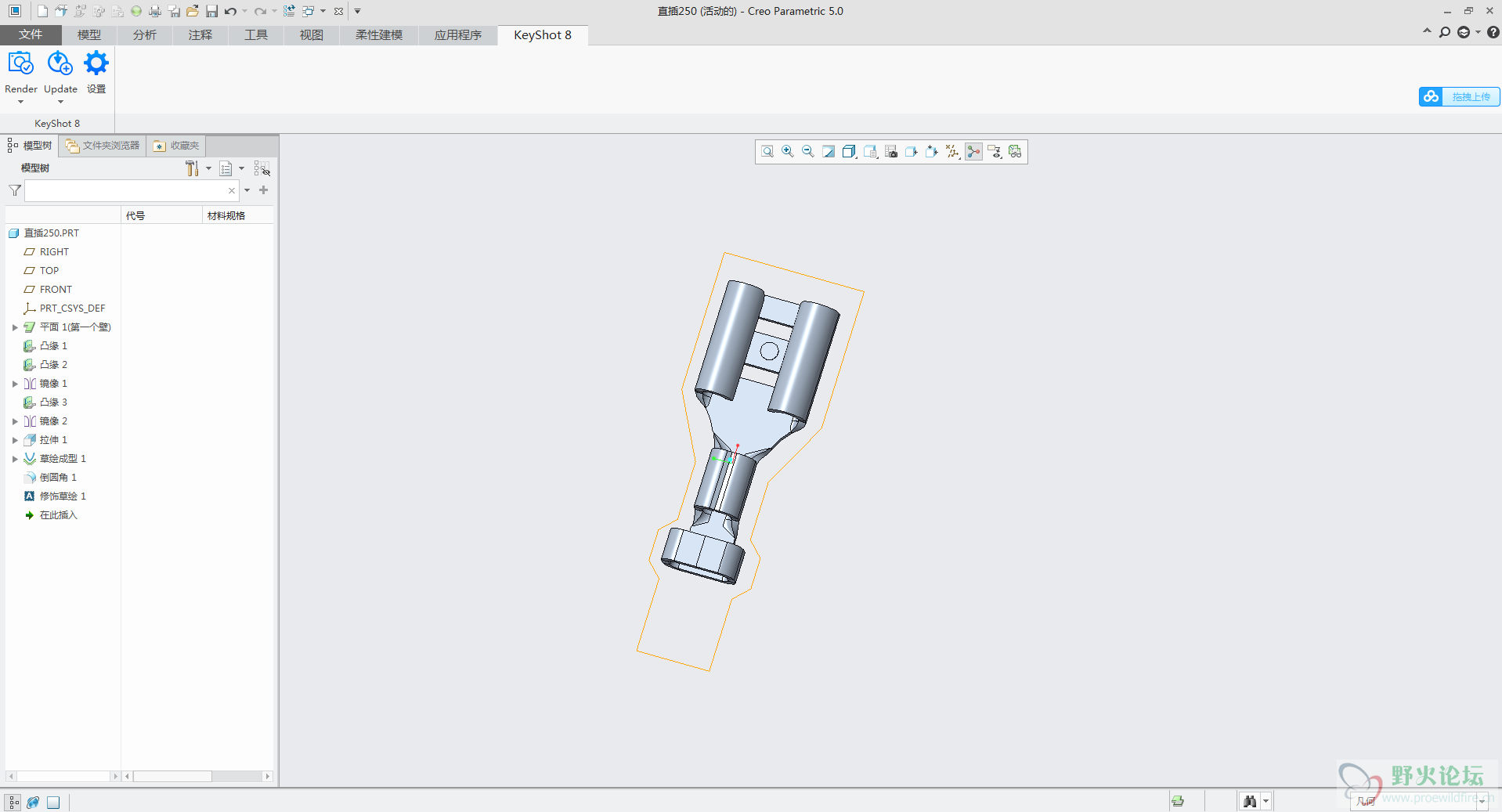Screen dimensions: 1502x812
Task: Click the Save disk icon in quick access toolbar
Action: coord(211,11)
